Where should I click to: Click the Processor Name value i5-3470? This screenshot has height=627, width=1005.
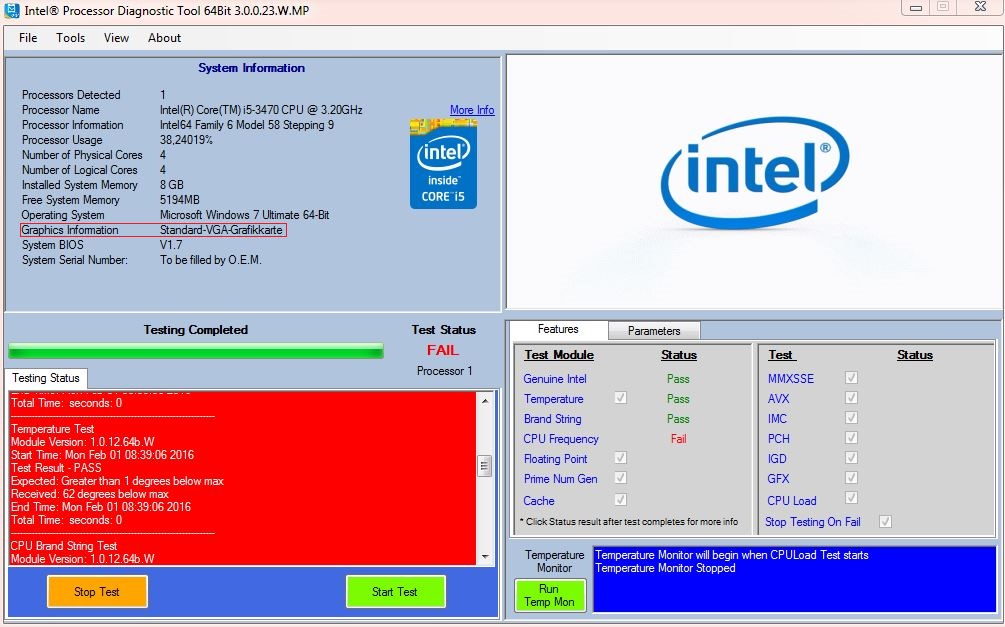click(261, 110)
